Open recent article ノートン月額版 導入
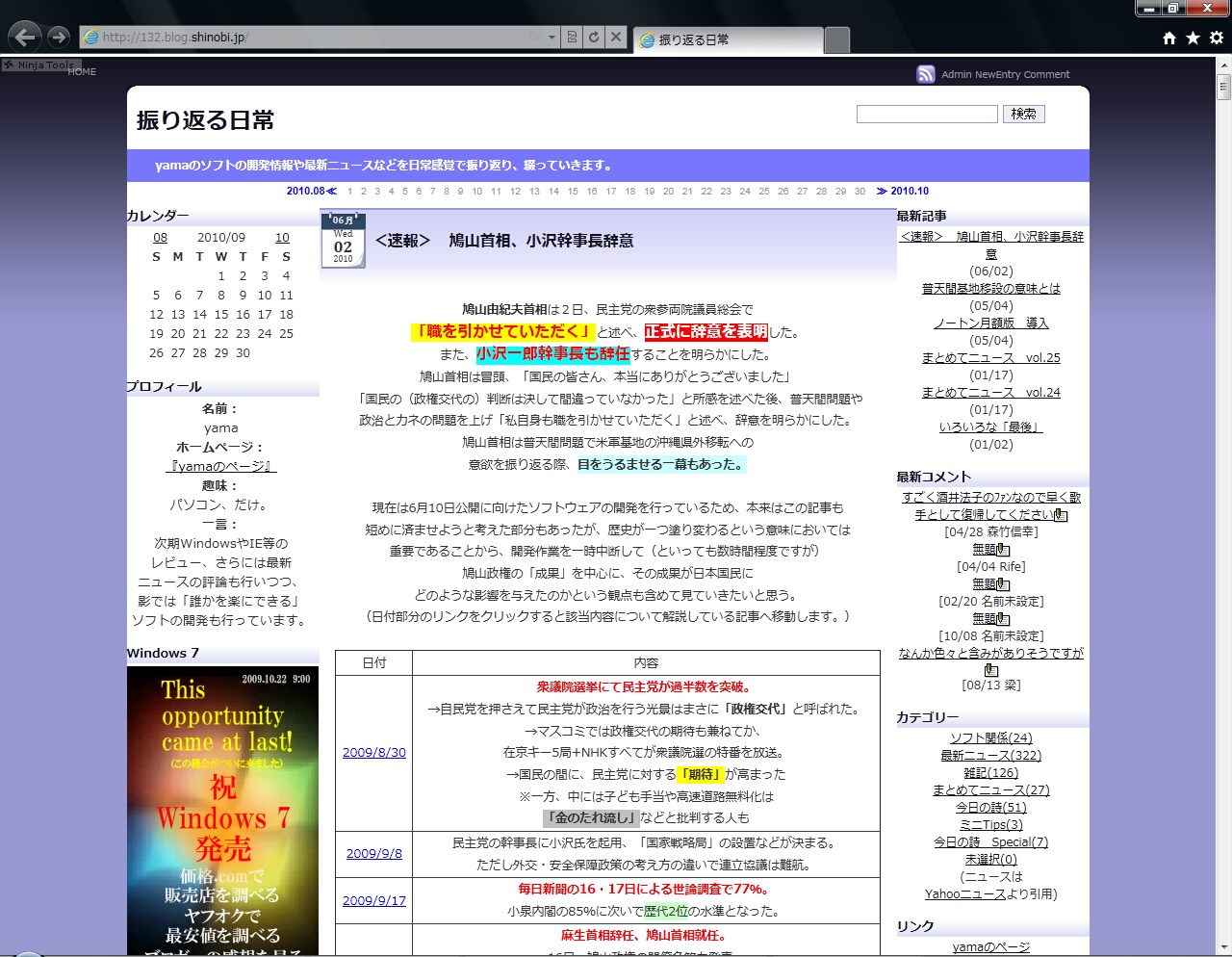The height and width of the screenshot is (957, 1232). click(991, 323)
